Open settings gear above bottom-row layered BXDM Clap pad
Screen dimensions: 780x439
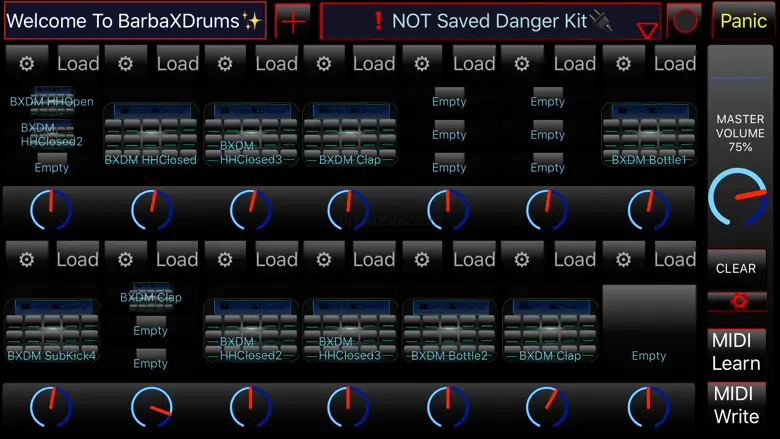coord(125,259)
